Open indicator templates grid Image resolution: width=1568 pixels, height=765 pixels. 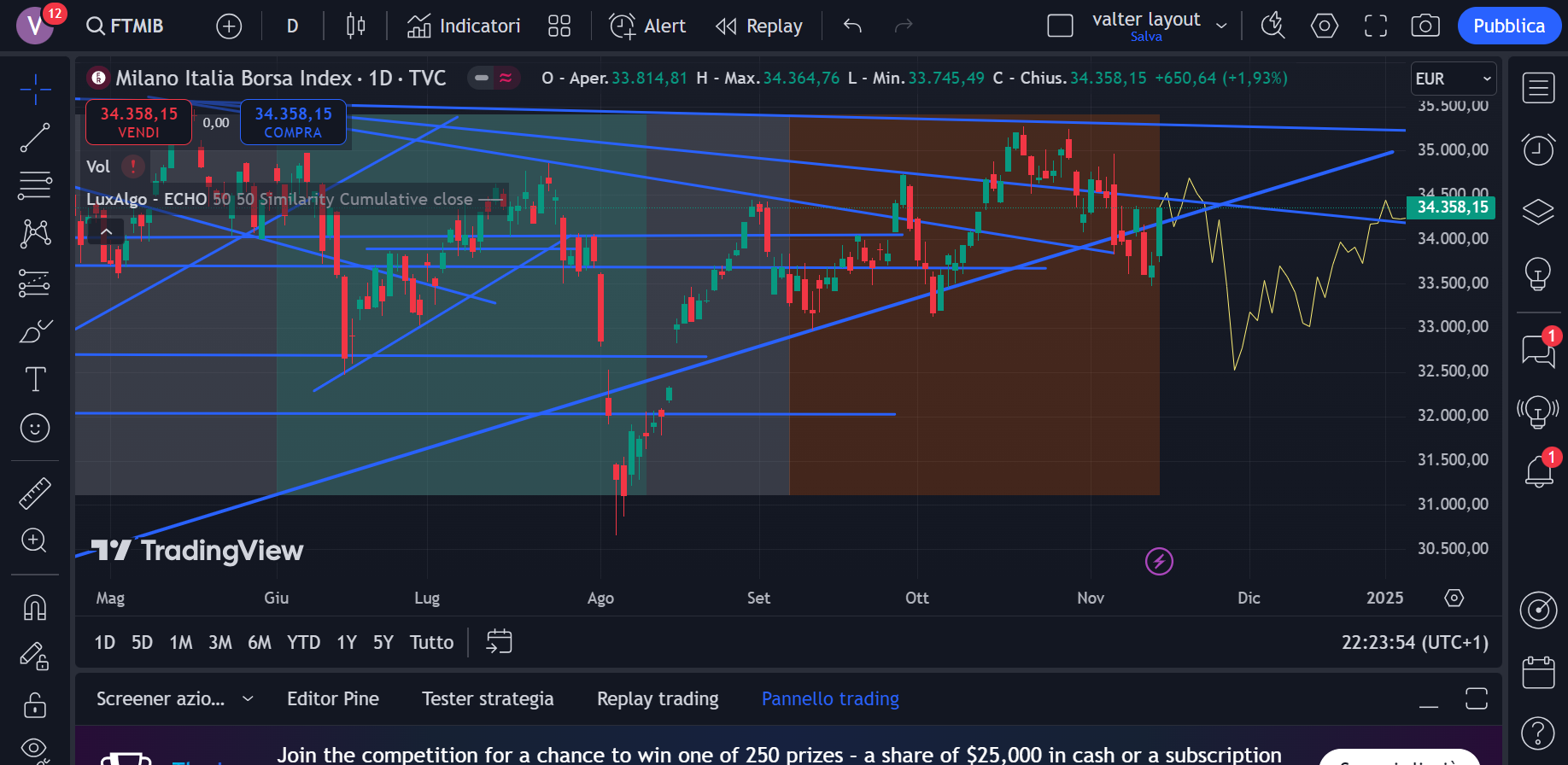(559, 26)
